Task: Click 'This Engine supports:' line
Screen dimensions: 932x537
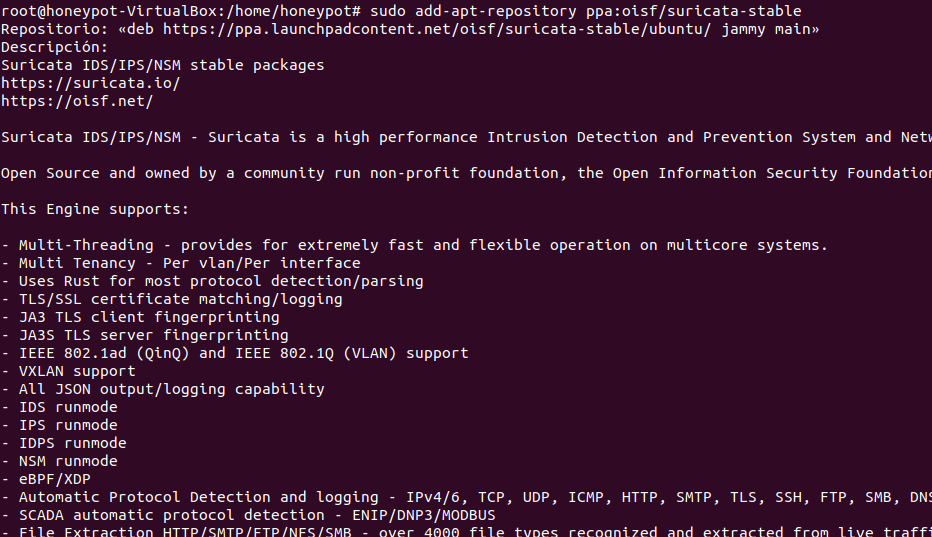Action: point(95,209)
